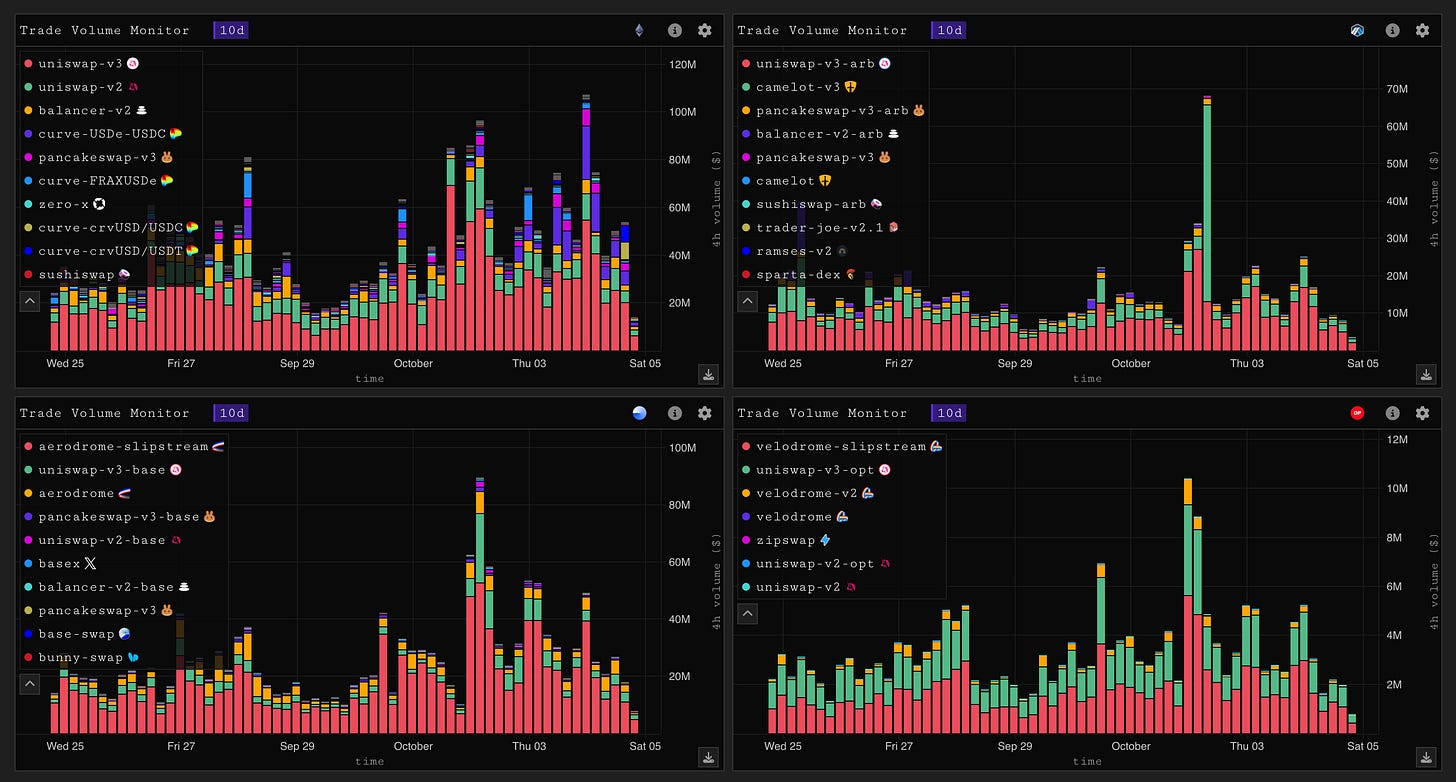
Task: Open 10d timeframe selector in Base panel
Action: pyautogui.click(x=231, y=413)
